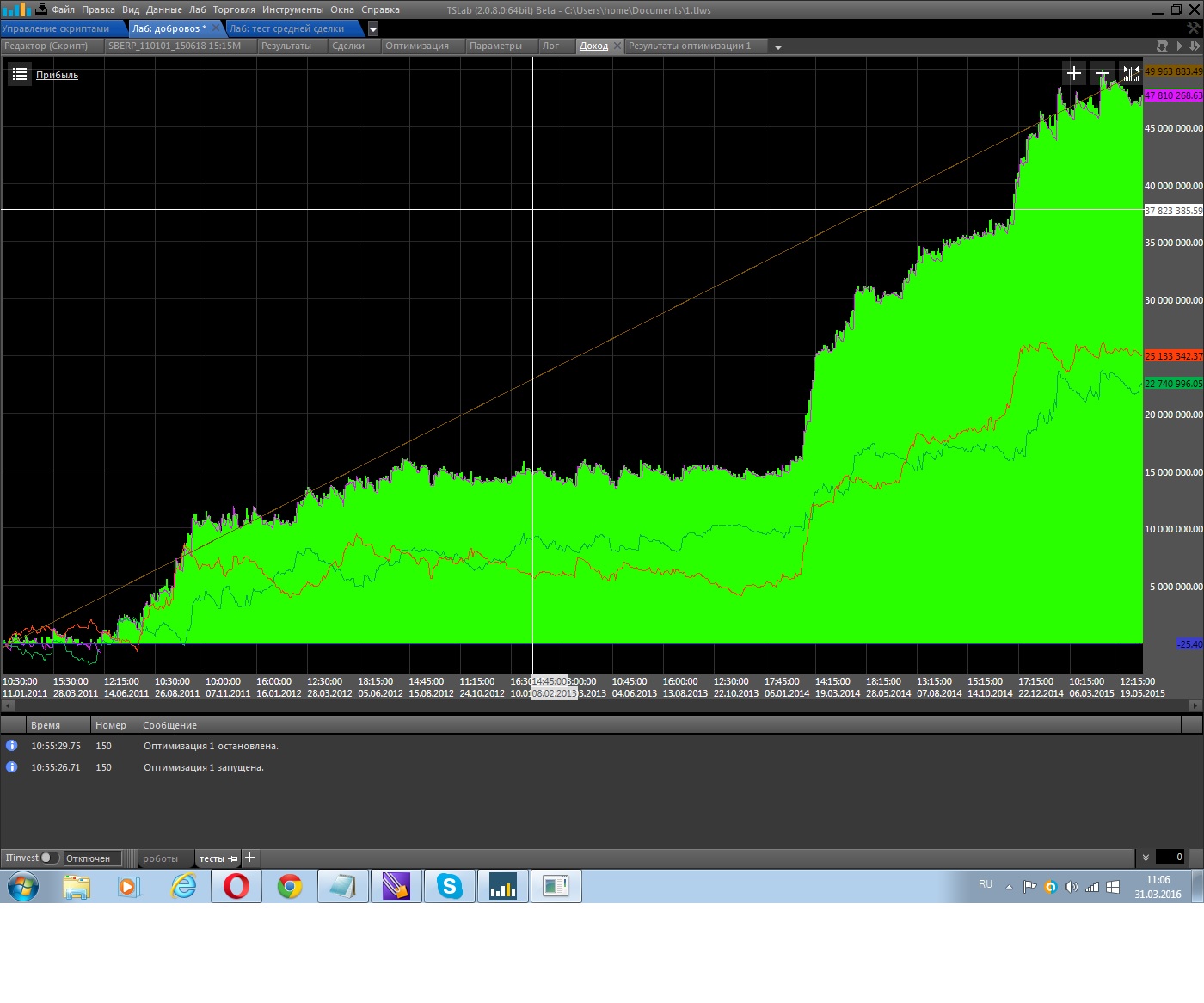Open the Торговля menu
Viewport: 1204px width, 1003px height.
[234, 9]
